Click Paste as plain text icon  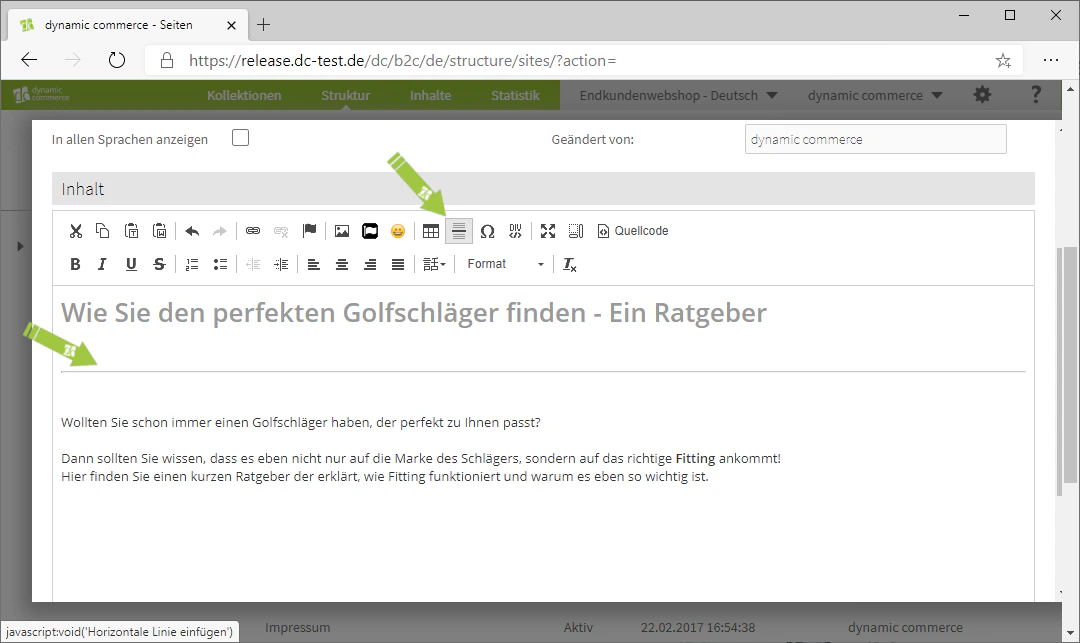click(x=132, y=231)
